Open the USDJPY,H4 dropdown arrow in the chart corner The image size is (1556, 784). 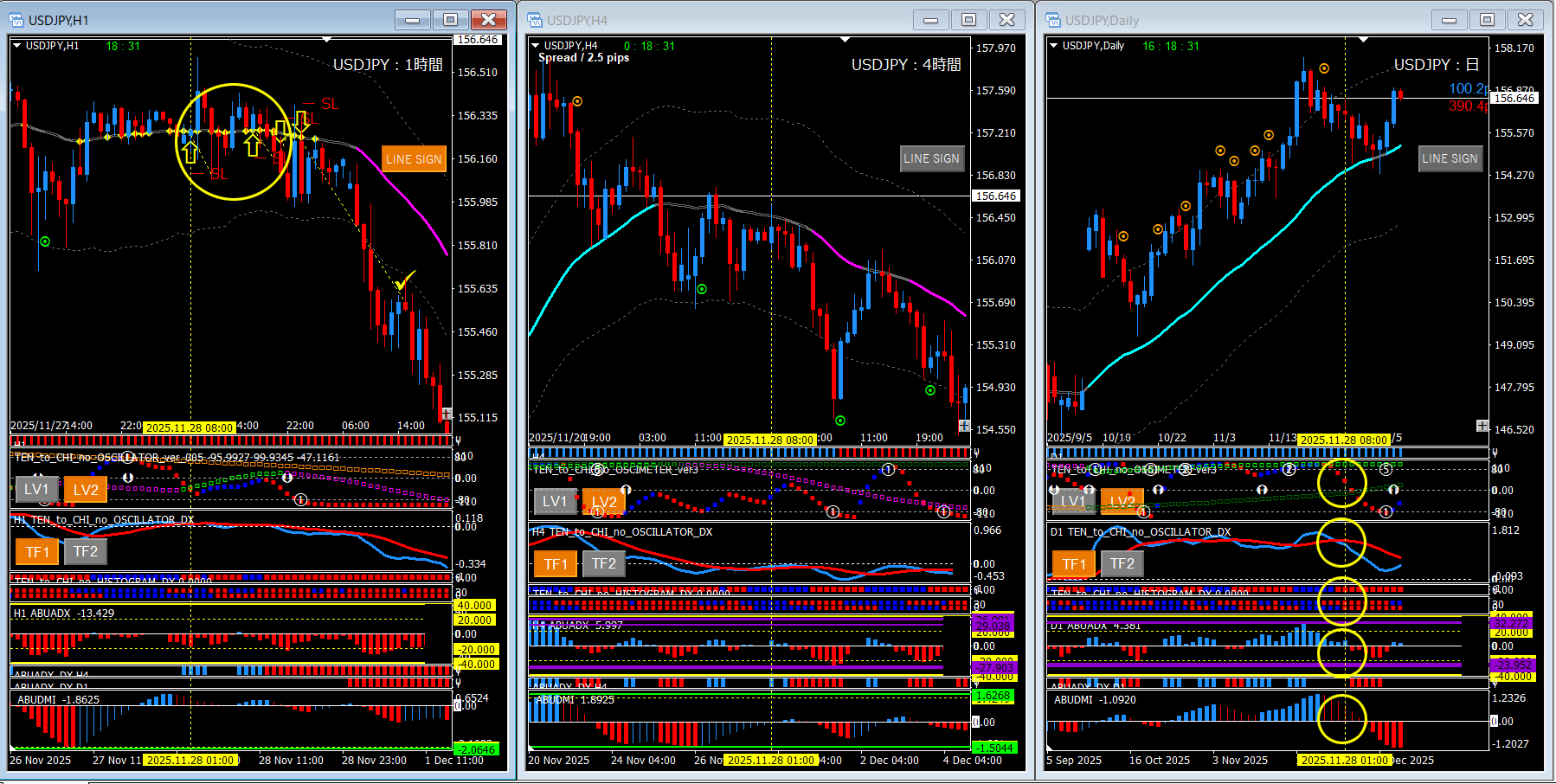535,46
